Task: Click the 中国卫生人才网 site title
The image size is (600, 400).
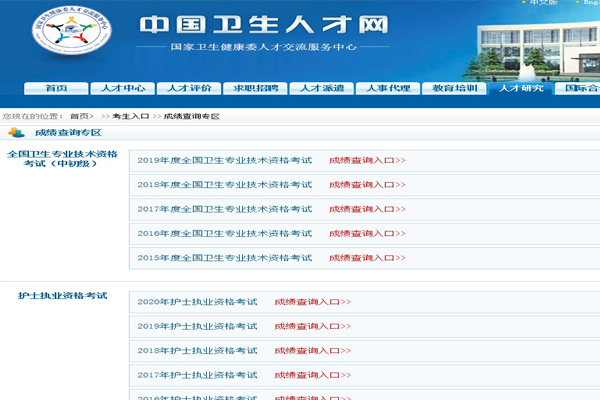Action: (264, 24)
